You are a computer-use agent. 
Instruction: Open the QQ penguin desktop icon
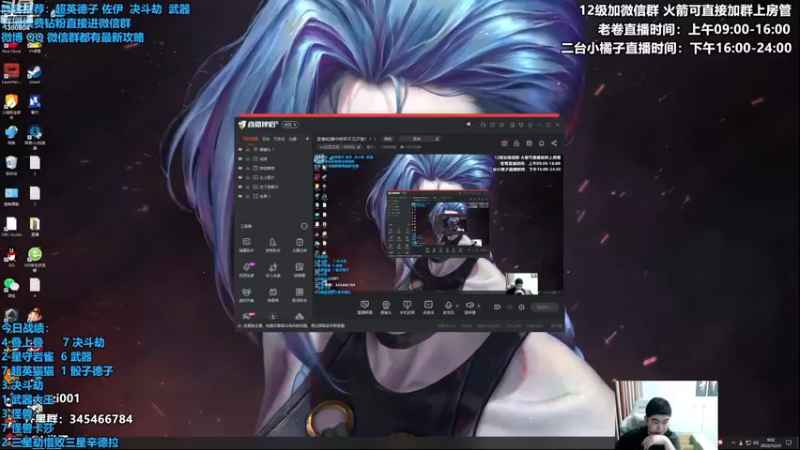[11, 258]
